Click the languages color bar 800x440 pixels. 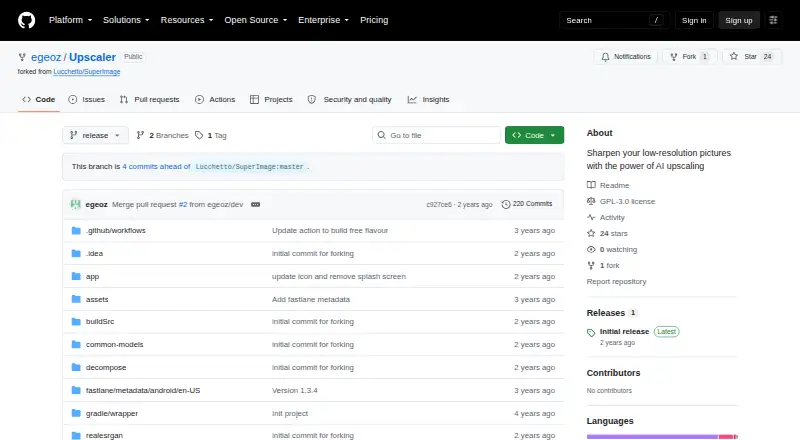point(662,436)
